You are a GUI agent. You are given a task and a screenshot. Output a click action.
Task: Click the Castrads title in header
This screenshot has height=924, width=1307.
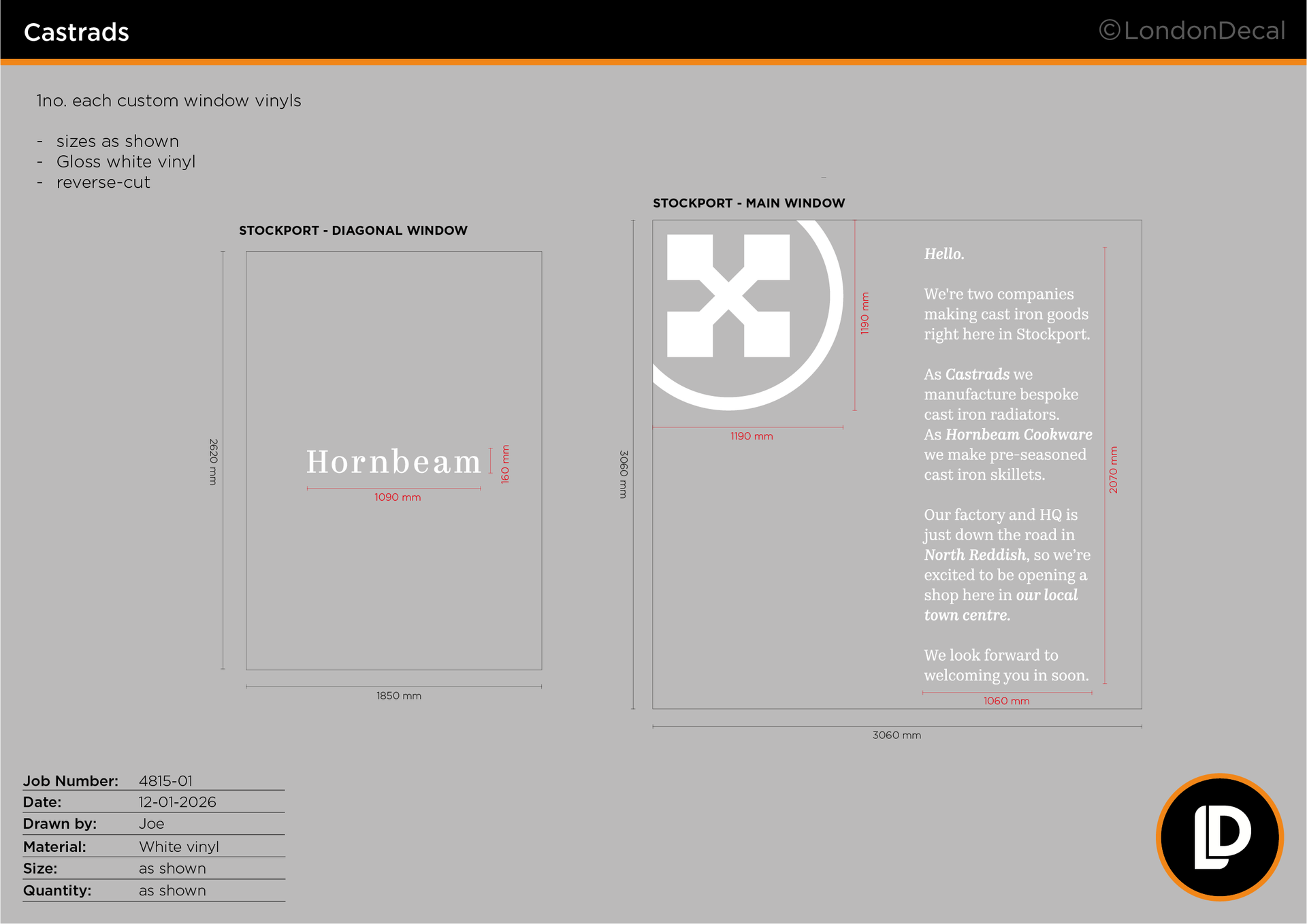[x=76, y=32]
